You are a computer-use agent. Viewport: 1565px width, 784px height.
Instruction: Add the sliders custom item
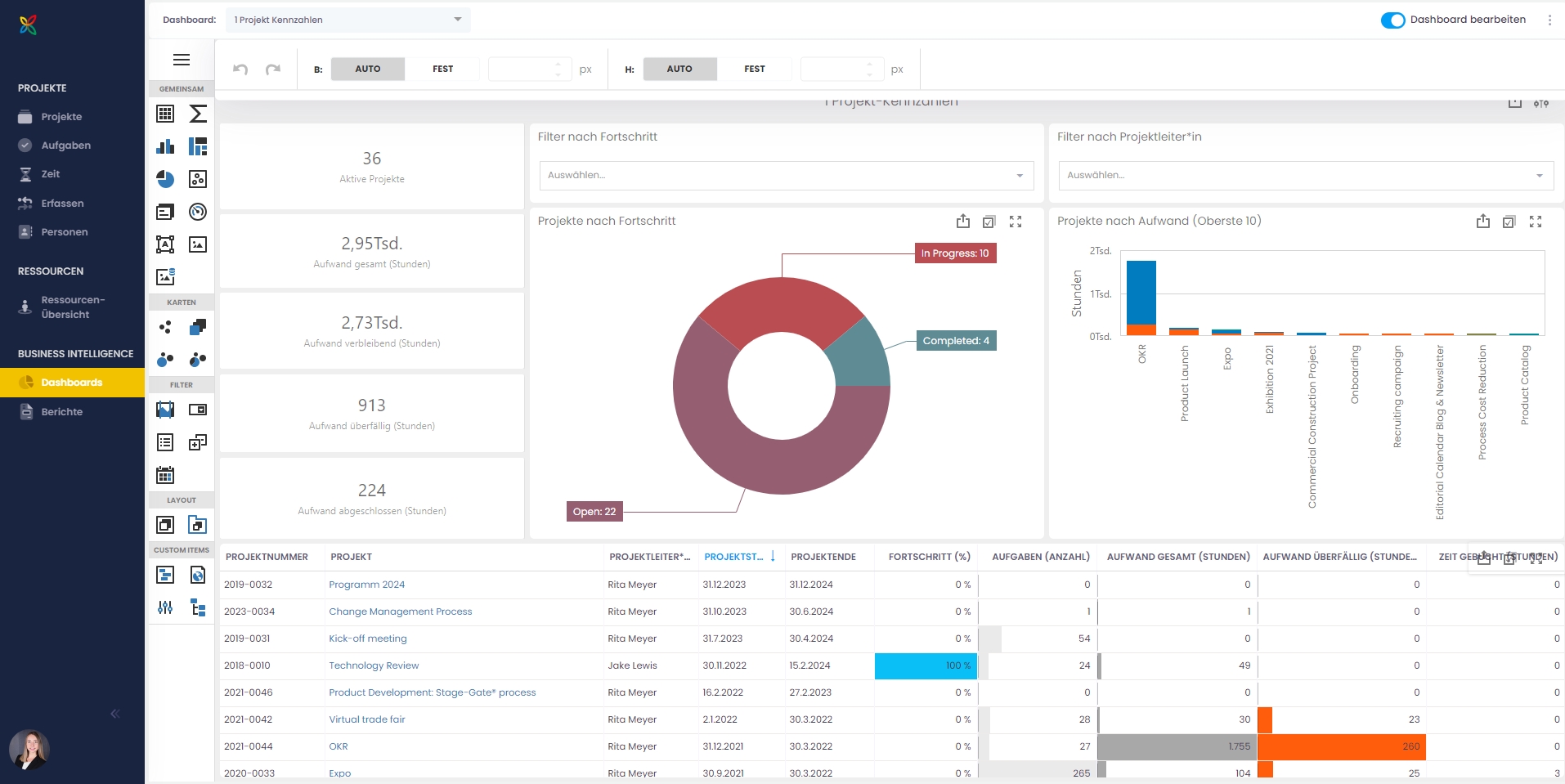[165, 607]
